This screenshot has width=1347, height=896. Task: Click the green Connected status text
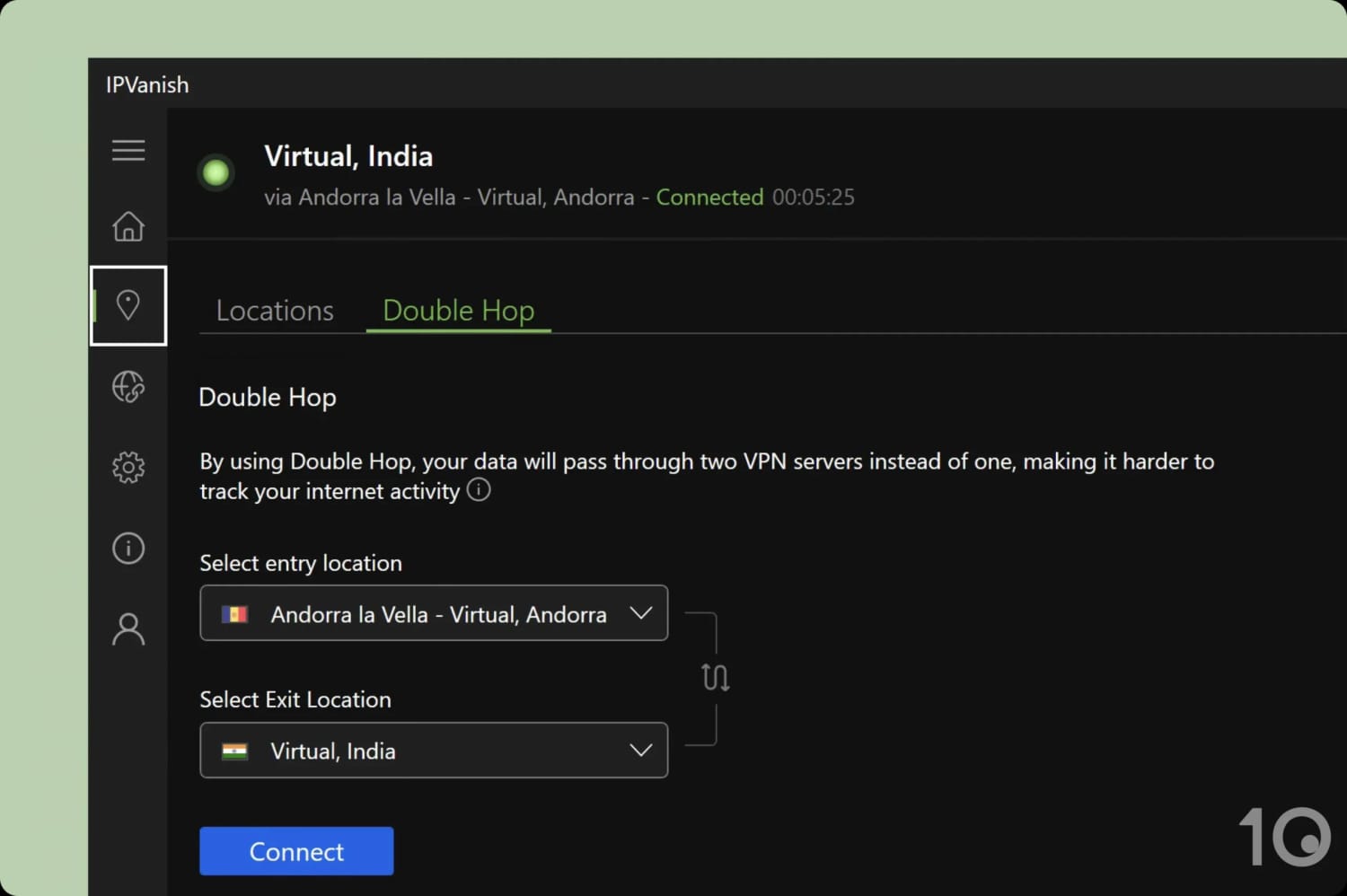709,198
